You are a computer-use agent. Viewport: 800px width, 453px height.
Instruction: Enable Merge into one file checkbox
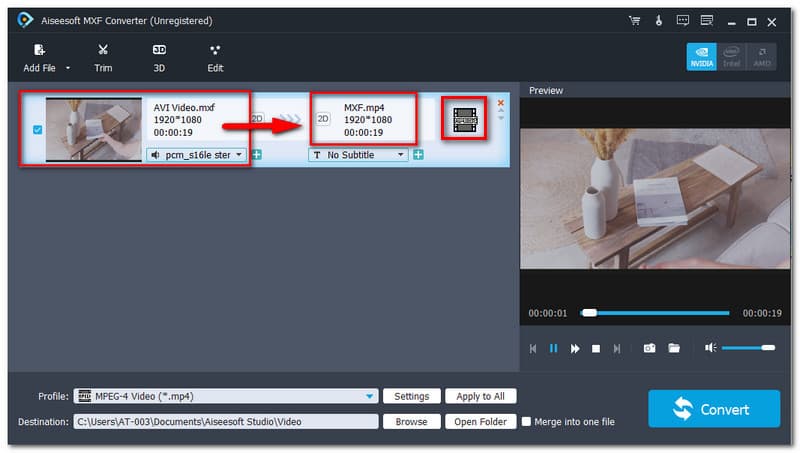526,421
